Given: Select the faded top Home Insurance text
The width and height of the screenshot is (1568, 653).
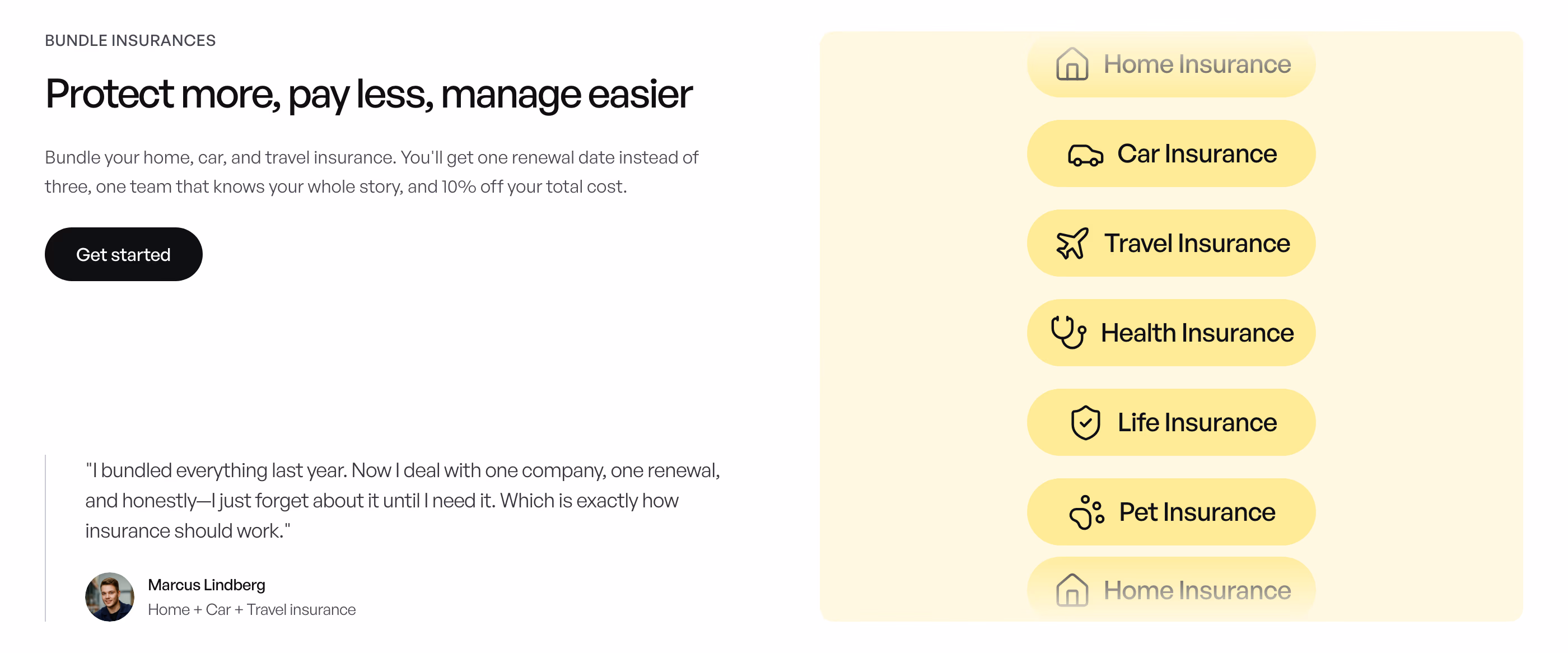Looking at the screenshot, I should tap(1197, 64).
